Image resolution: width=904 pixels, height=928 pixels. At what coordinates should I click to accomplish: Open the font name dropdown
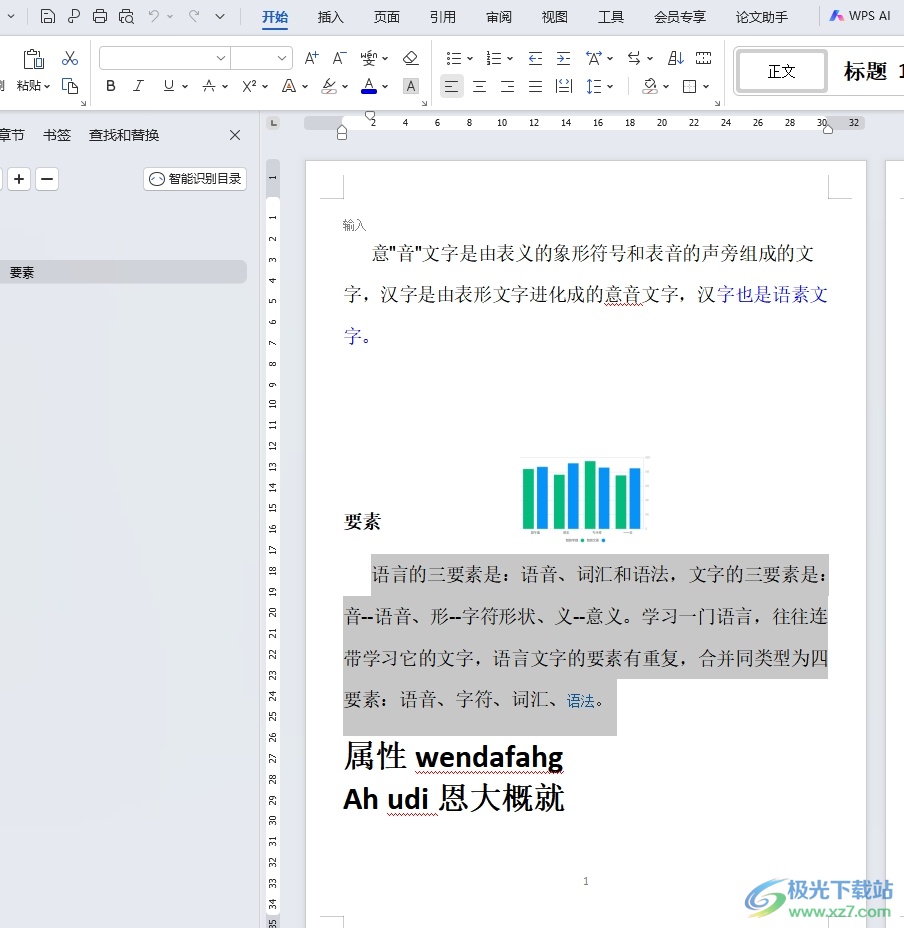click(x=220, y=58)
